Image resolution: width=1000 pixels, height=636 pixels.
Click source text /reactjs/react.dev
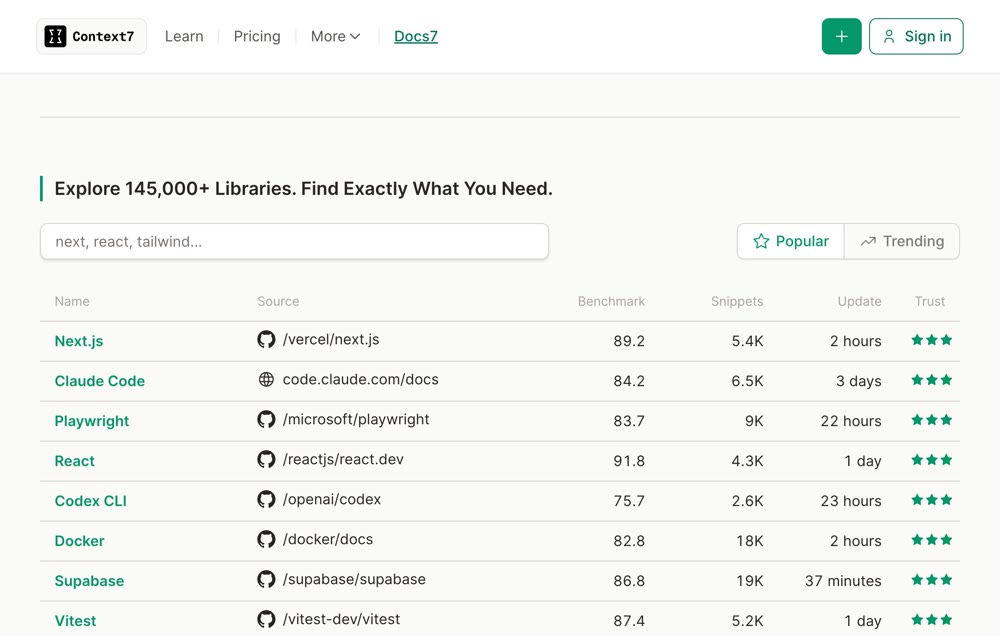pyautogui.click(x=343, y=459)
